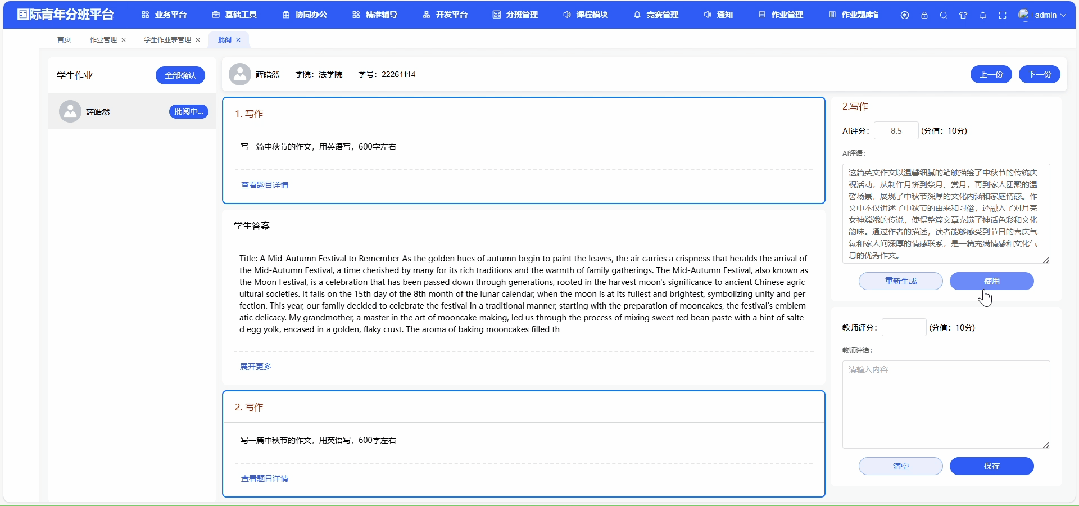The width and height of the screenshot is (1079, 506).
Task: Click the icon next to 基础工具 menu
Action: 215,15
